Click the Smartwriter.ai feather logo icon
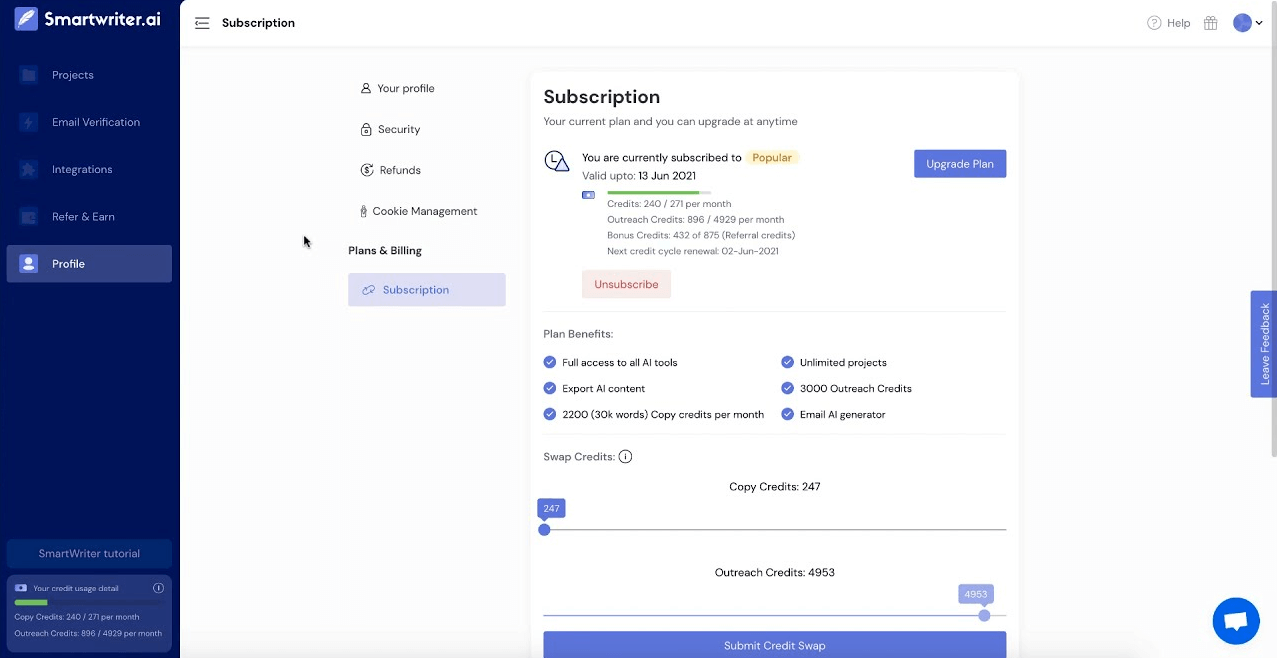 pos(26,19)
